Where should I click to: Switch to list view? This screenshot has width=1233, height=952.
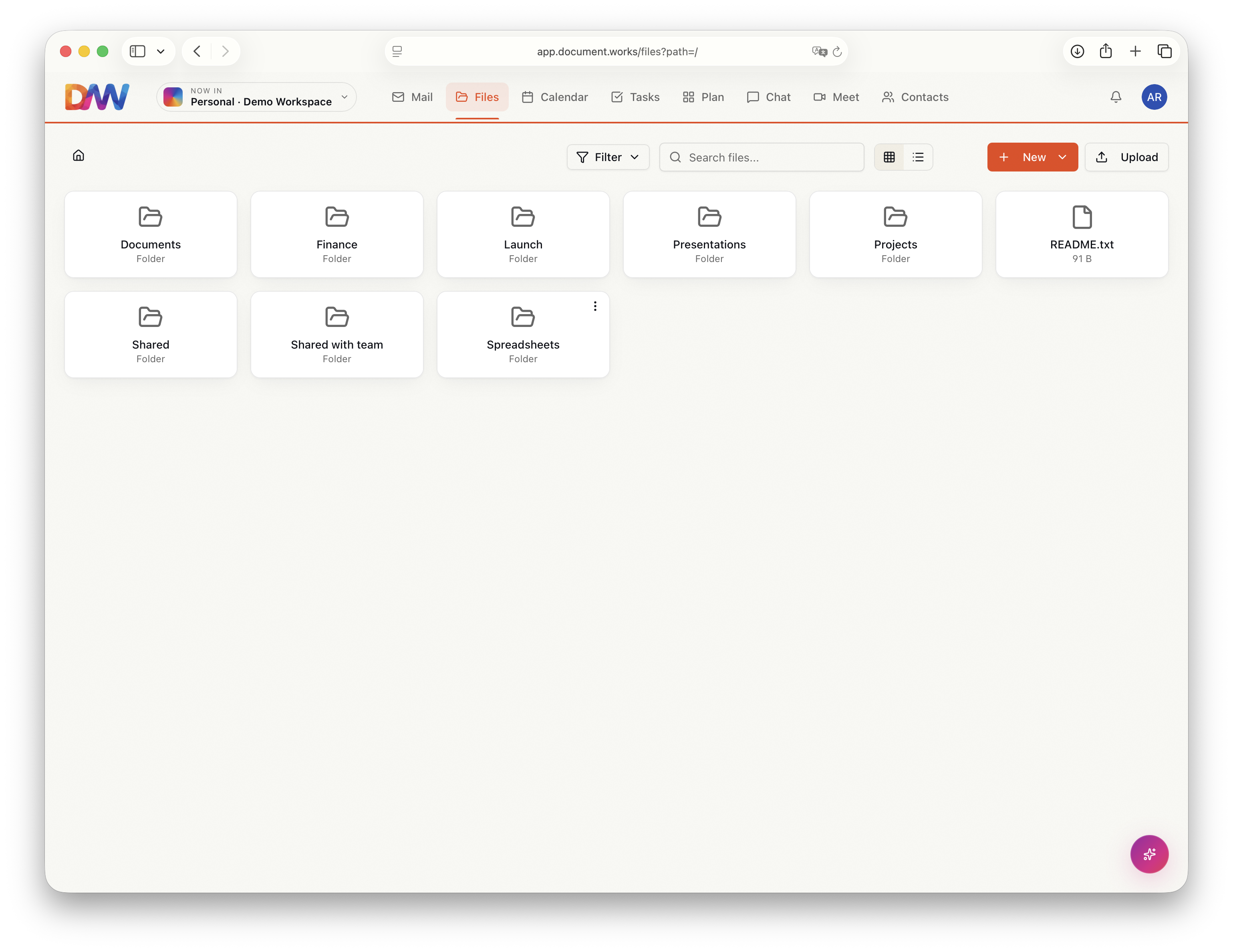point(918,157)
